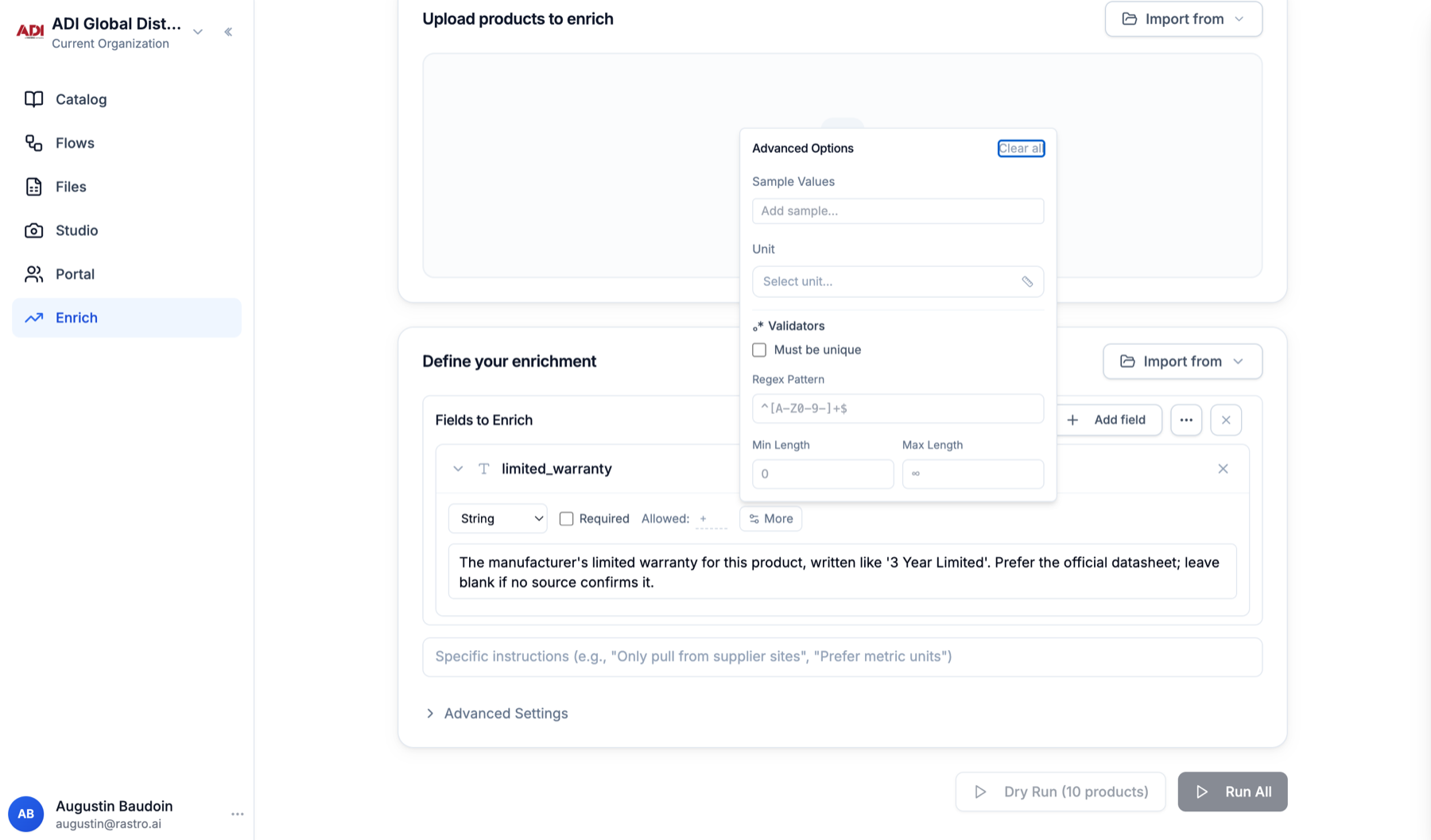This screenshot has width=1431, height=840.
Task: Open the fields more-options ellipsis button
Action: pyautogui.click(x=1186, y=420)
